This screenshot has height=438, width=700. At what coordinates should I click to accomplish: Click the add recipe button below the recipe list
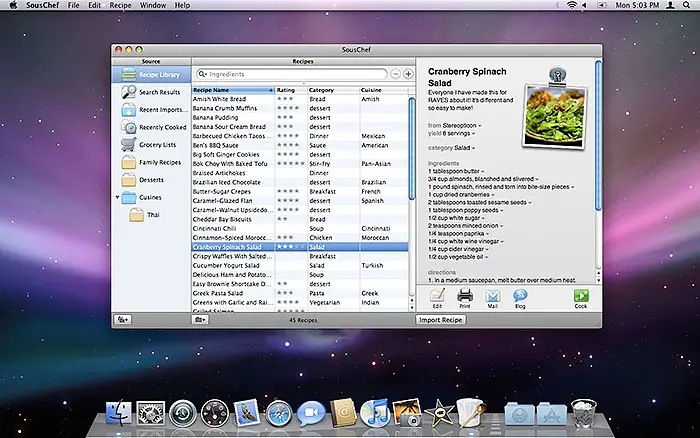click(200, 320)
